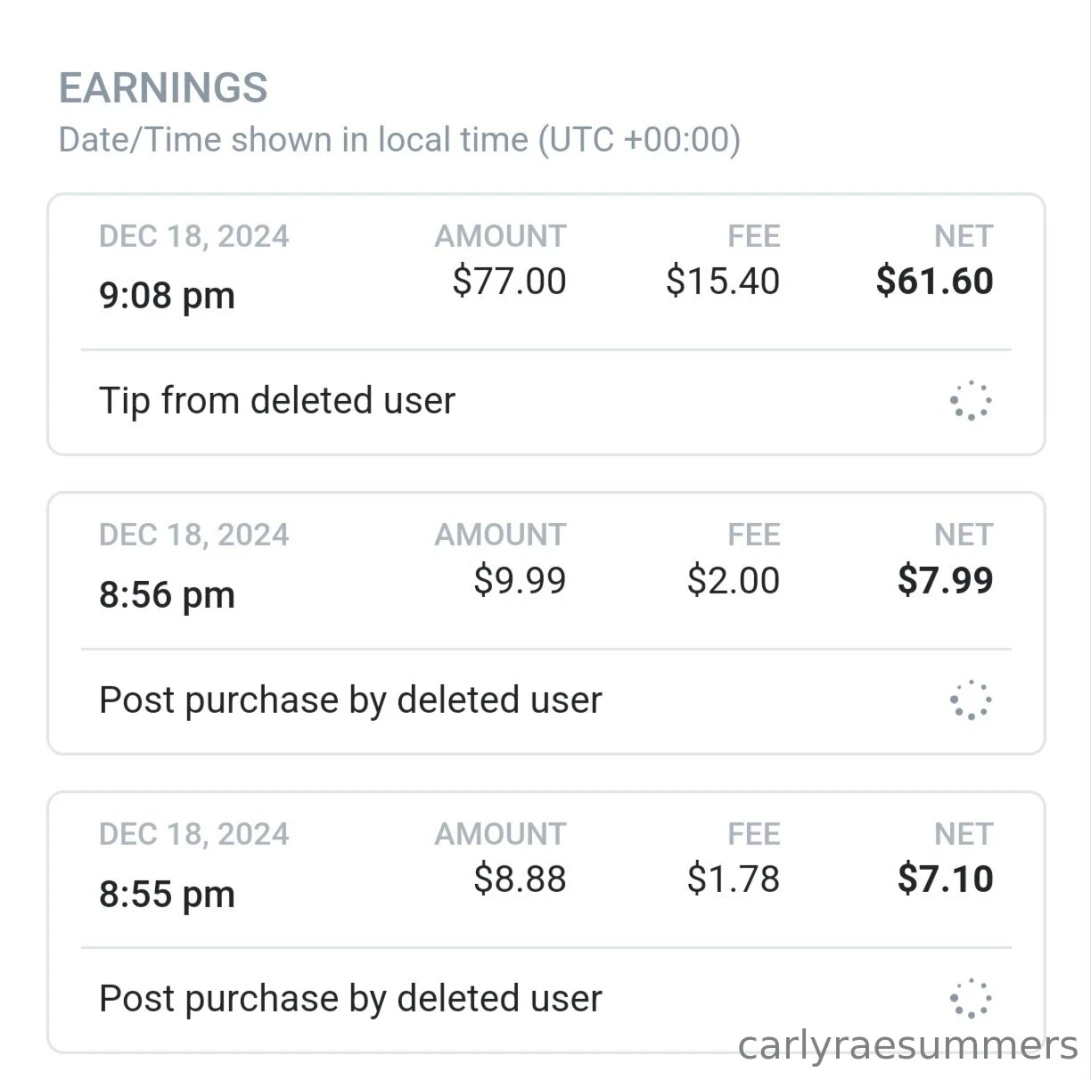Select the 8:56 pm transaction time
The width and height of the screenshot is (1091, 1080).
coord(167,595)
